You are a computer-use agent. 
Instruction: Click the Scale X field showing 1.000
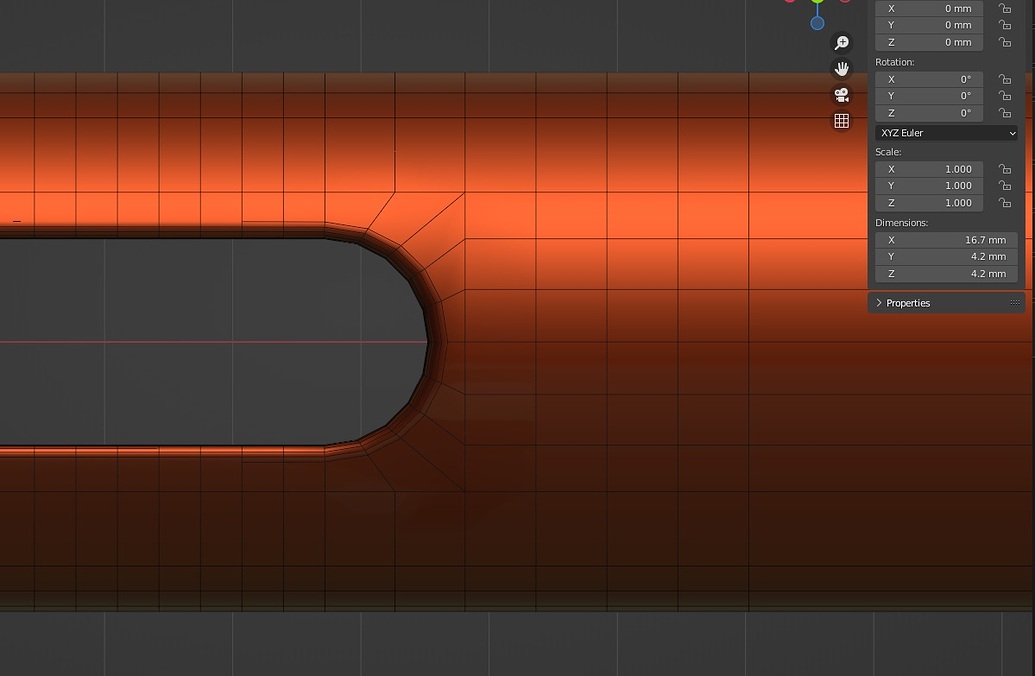(929, 169)
